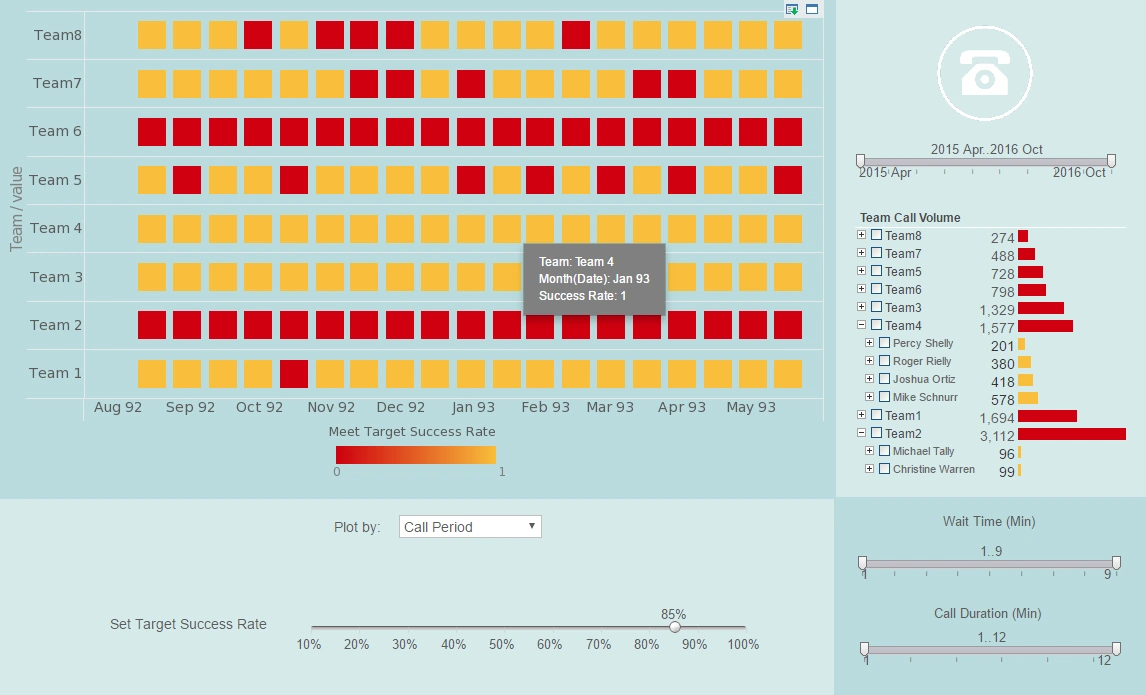Check the Team8 checkbox
The image size is (1146, 695).
[877, 236]
